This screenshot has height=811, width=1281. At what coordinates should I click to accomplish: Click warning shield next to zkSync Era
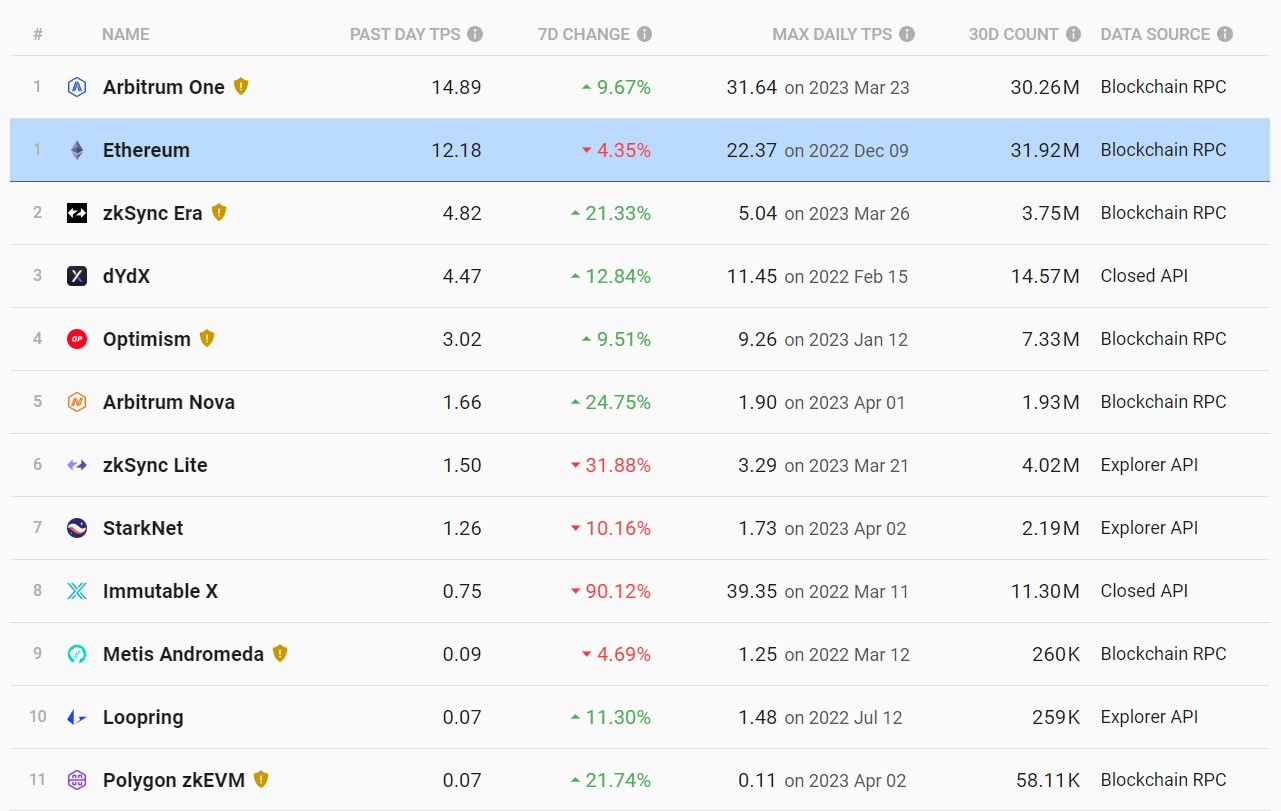pos(219,212)
